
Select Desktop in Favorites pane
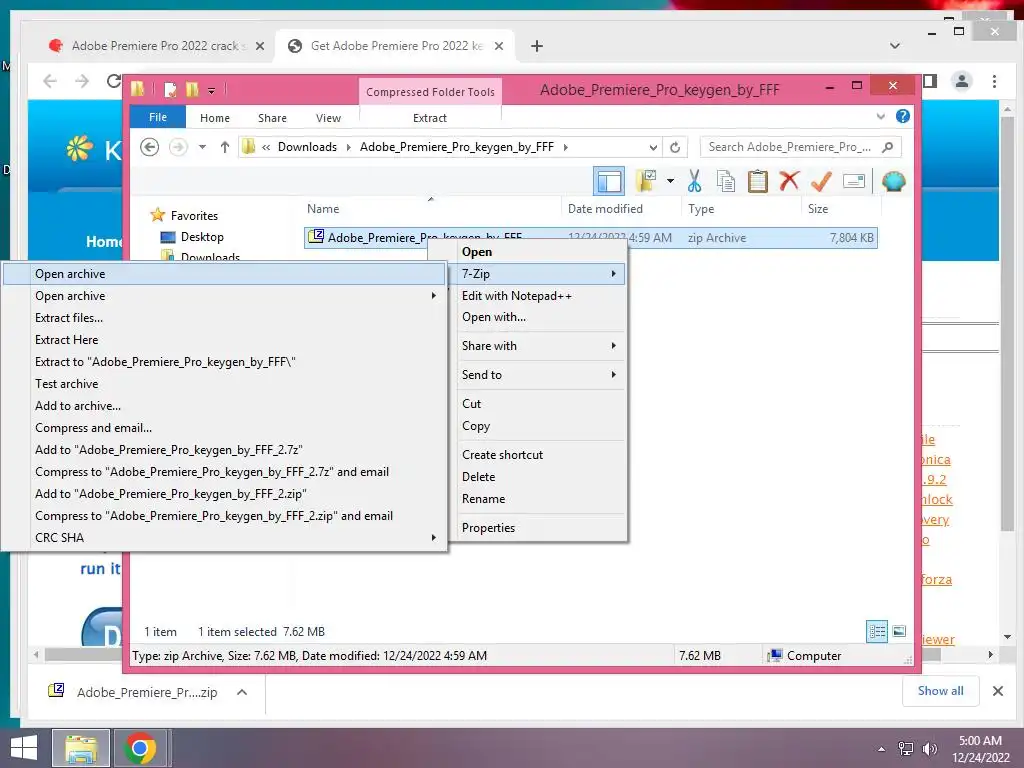202,237
